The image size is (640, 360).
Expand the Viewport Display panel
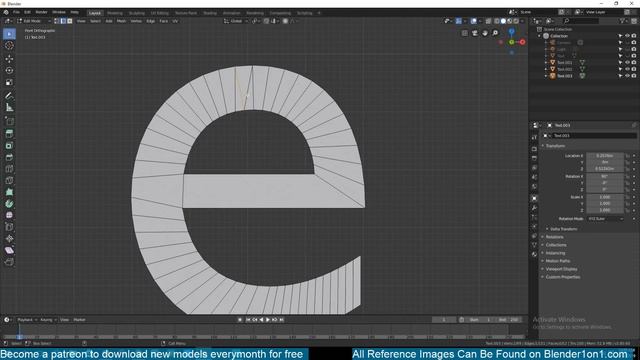pos(561,269)
